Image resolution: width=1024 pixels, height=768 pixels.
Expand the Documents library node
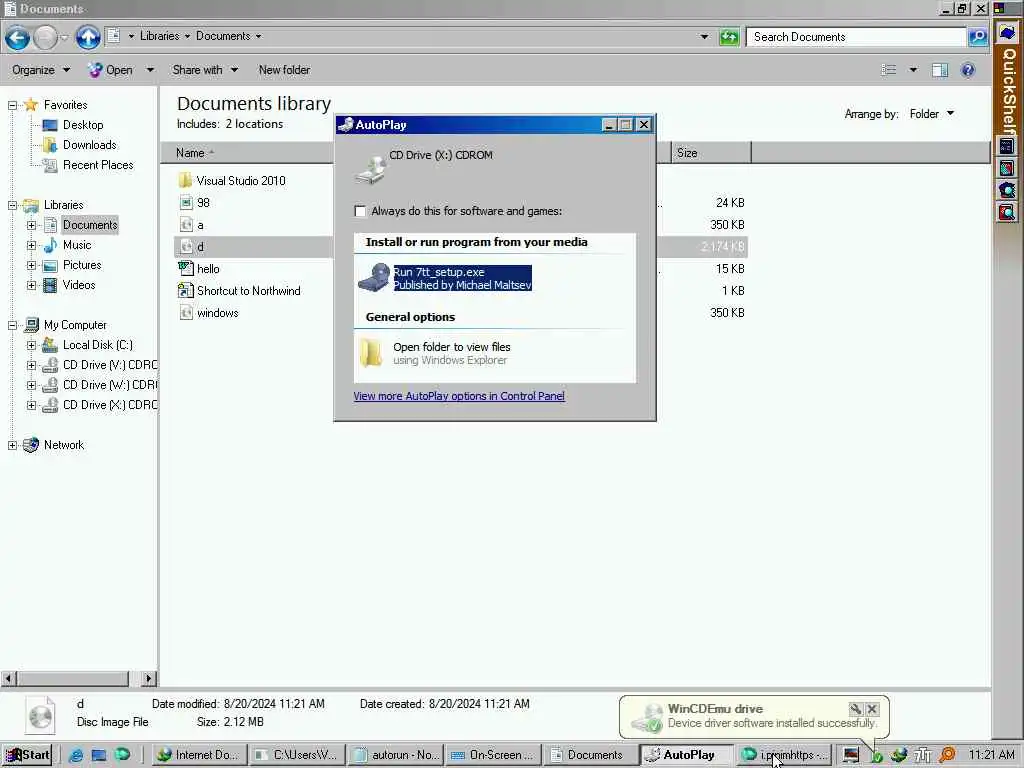coord(31,225)
